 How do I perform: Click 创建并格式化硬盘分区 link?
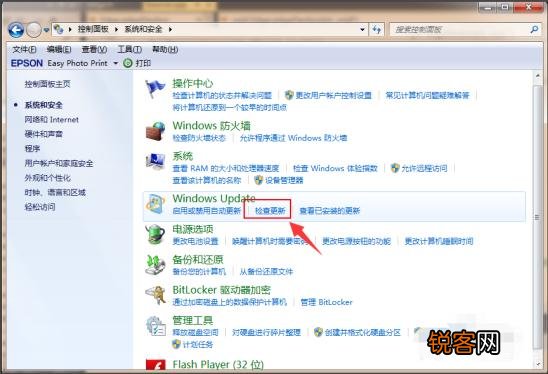click(362, 332)
